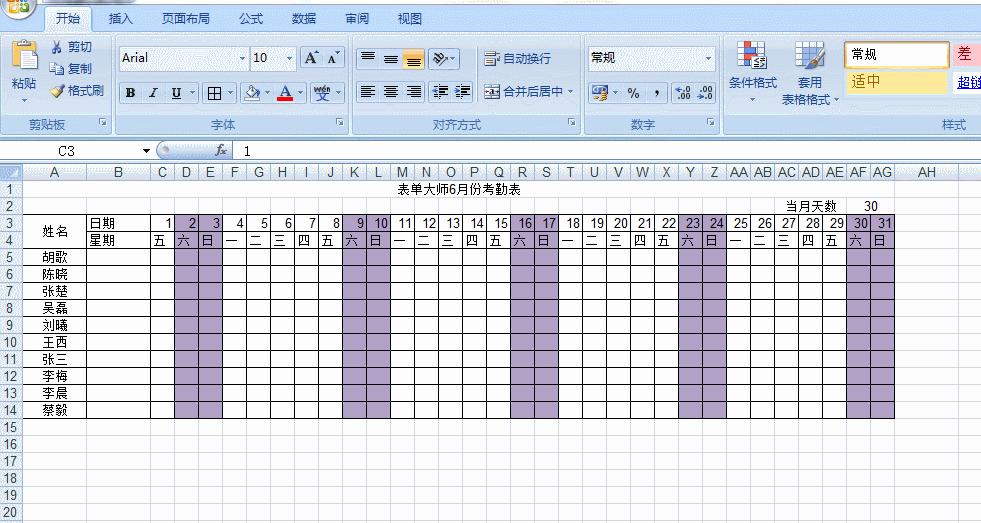Toggle bottom vertical alignment

(414, 59)
